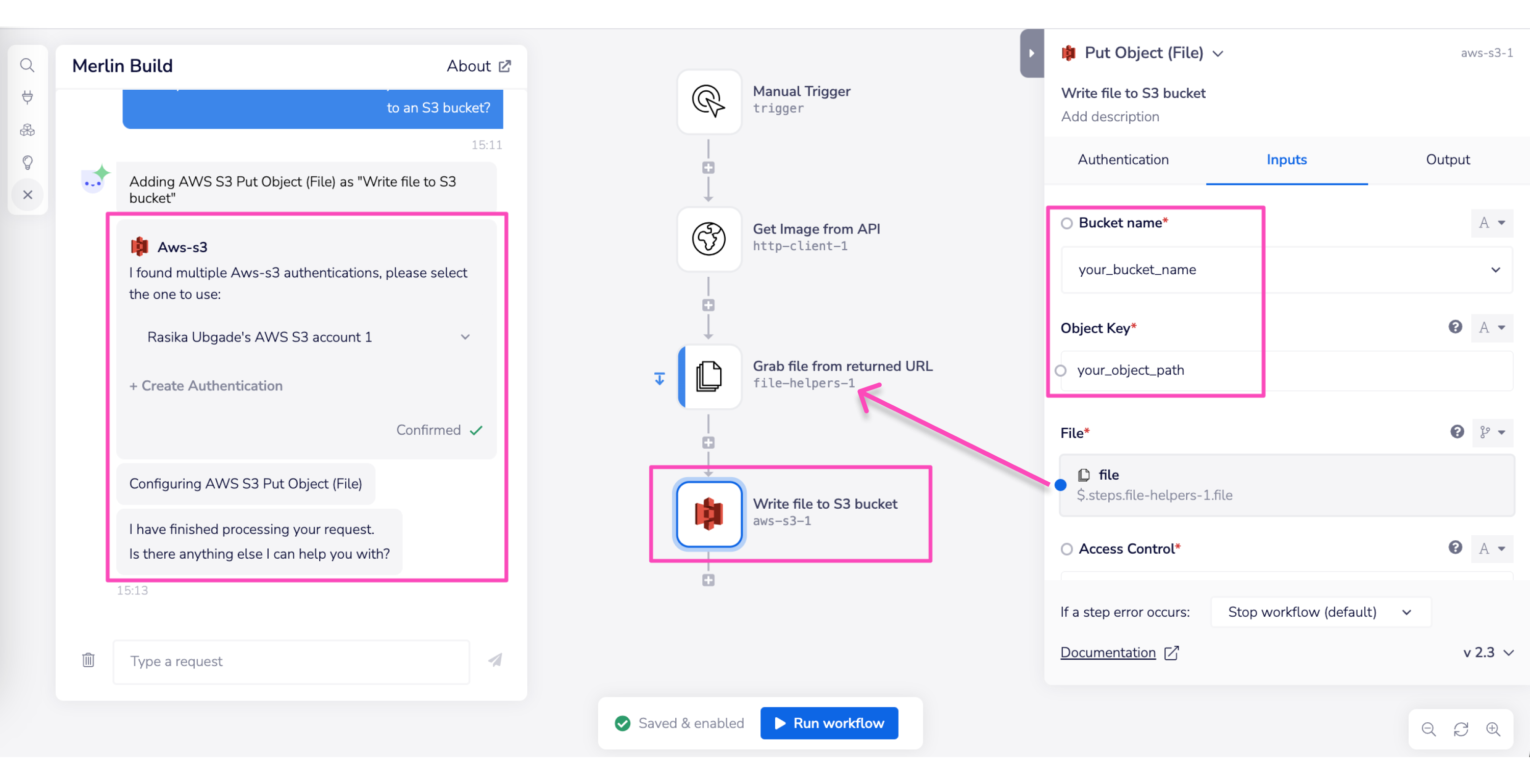Click the zoom out magnifier icon

1429,729
